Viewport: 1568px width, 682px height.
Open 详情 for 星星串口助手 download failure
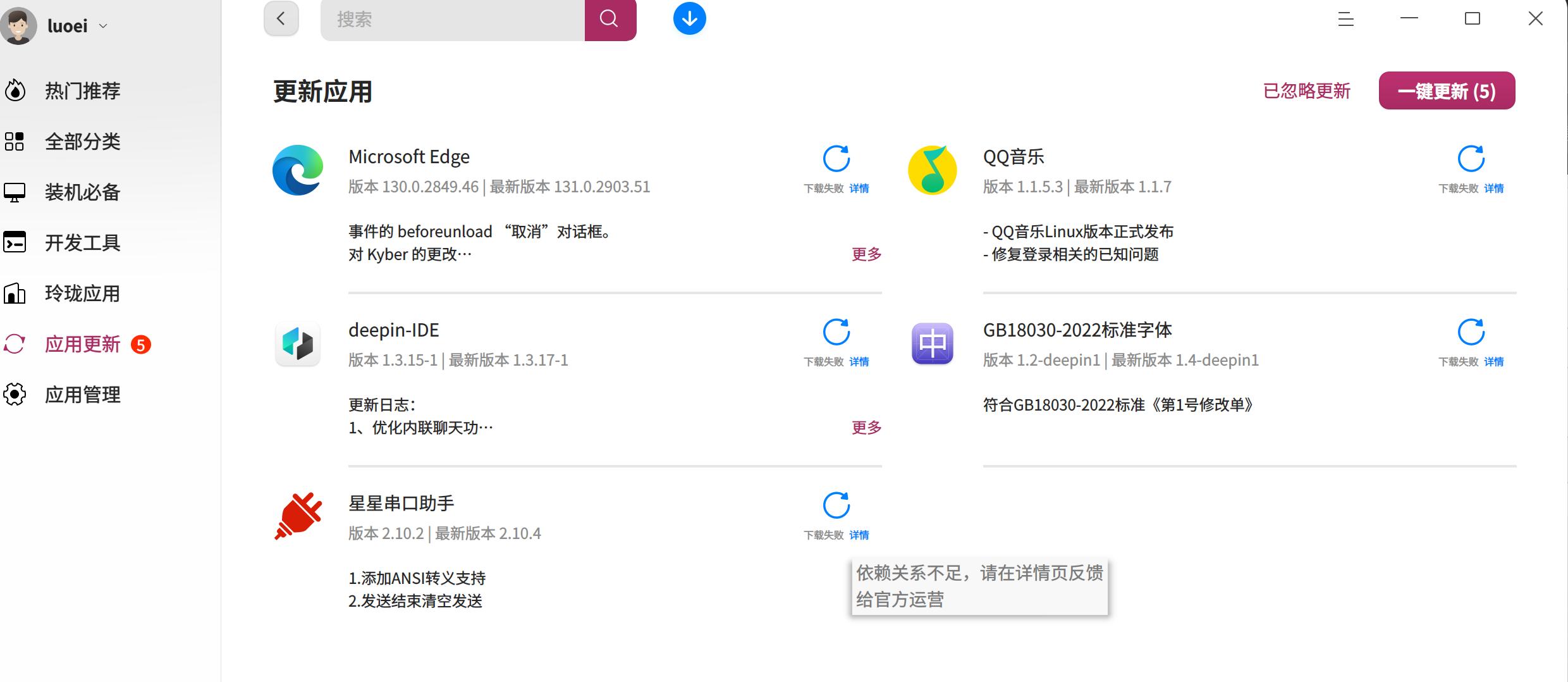pos(859,535)
